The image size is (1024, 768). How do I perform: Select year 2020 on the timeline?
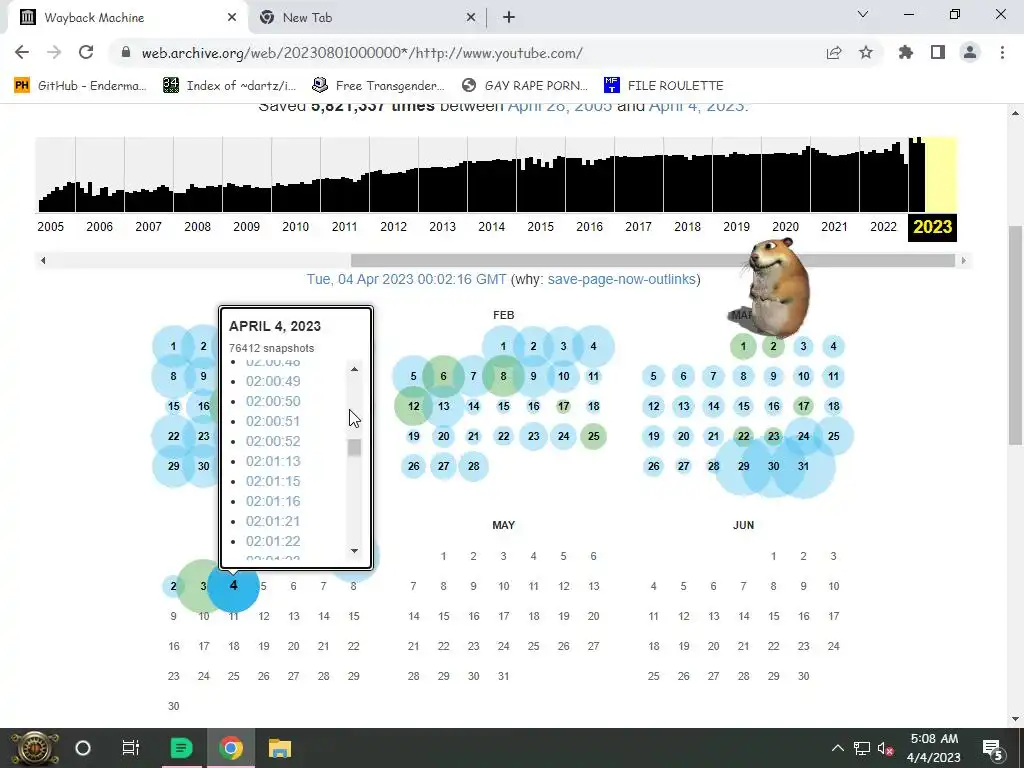point(785,227)
